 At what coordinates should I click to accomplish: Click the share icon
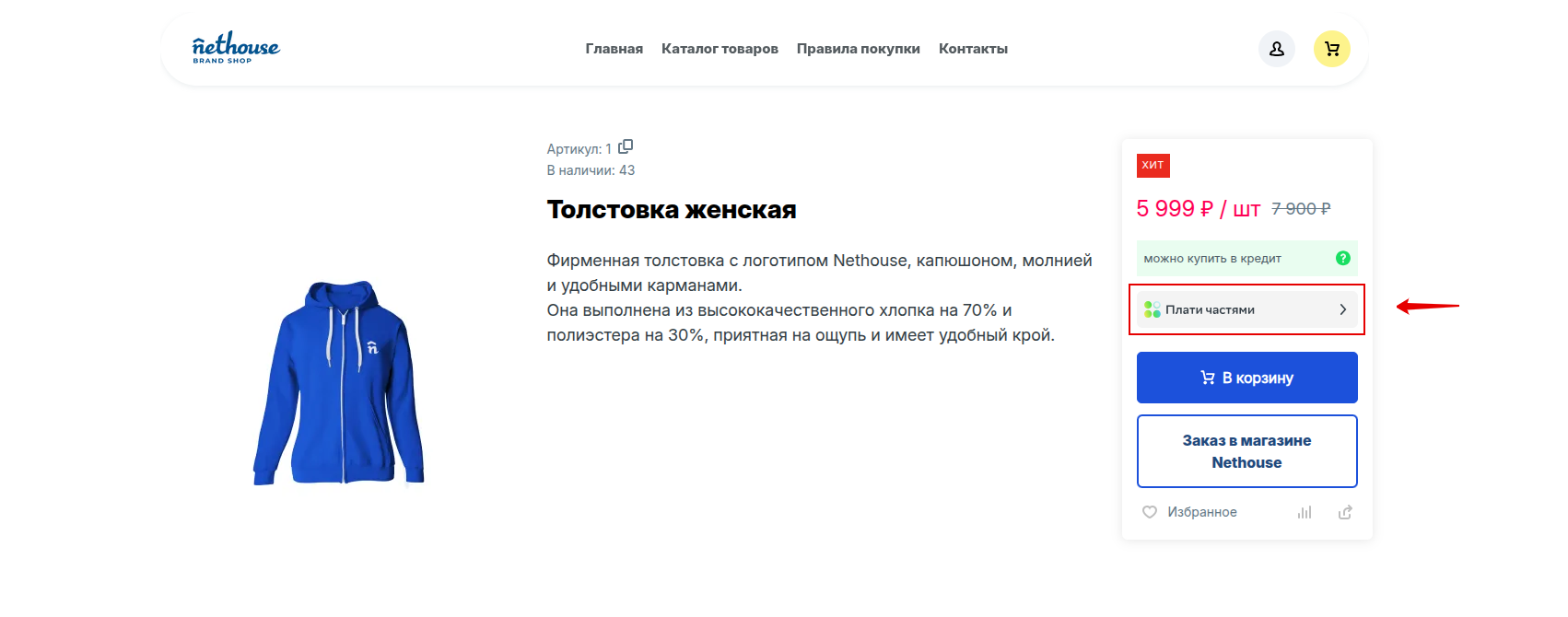[1345, 512]
